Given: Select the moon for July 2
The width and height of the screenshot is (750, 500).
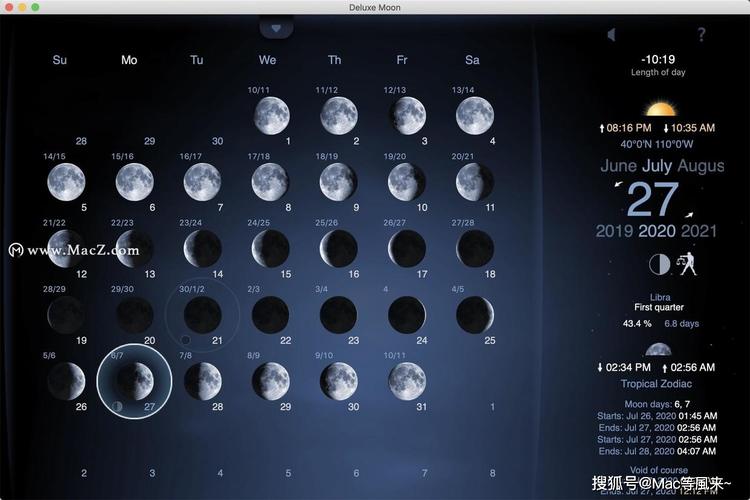Looking at the screenshot, I should pos(339,115).
